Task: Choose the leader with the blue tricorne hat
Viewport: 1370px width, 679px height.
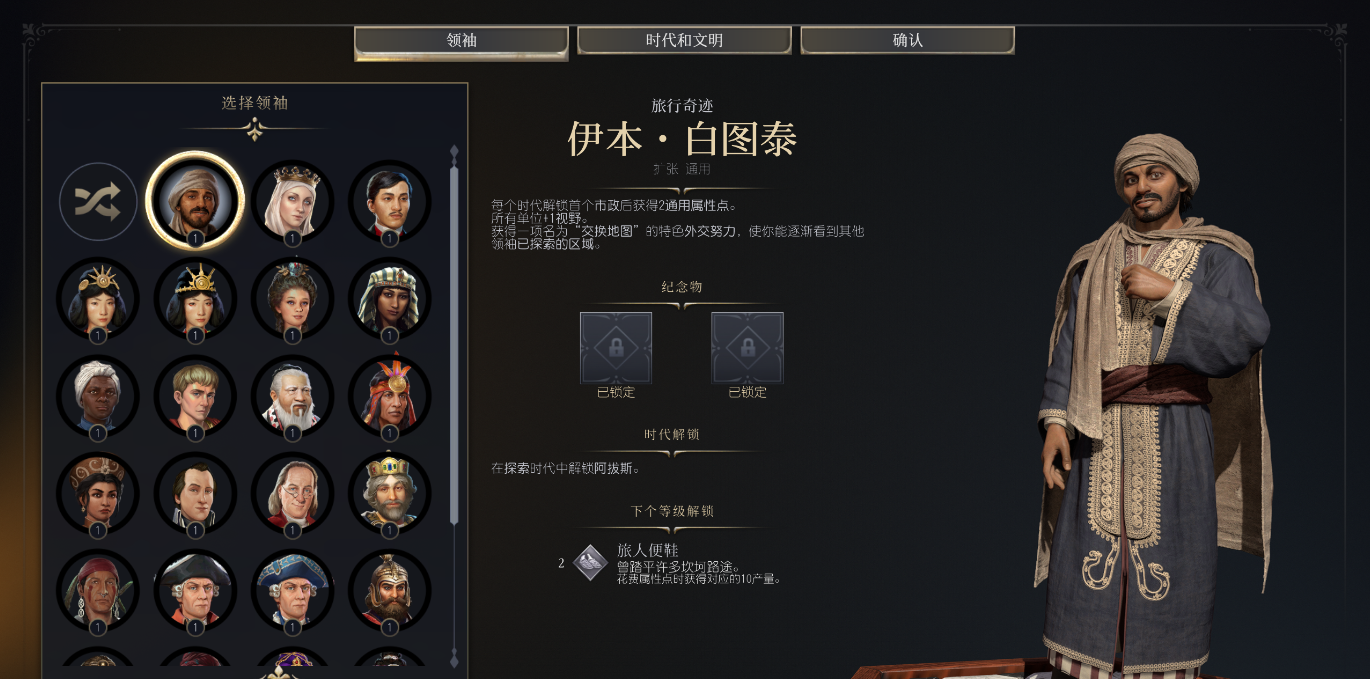Action: pyautogui.click(x=292, y=590)
